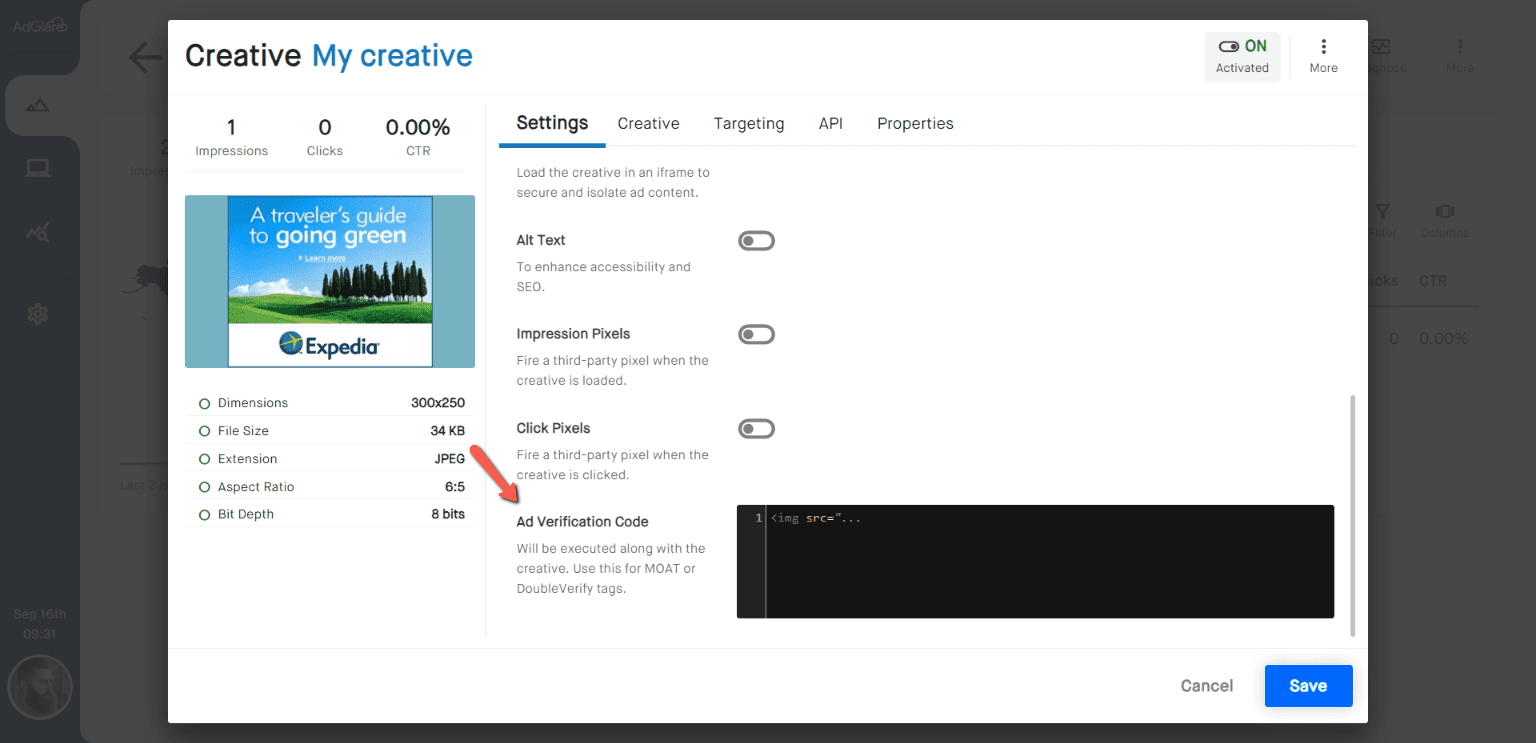Open the desktop screens section from the sidebar
1536x743 pixels.
[38, 167]
